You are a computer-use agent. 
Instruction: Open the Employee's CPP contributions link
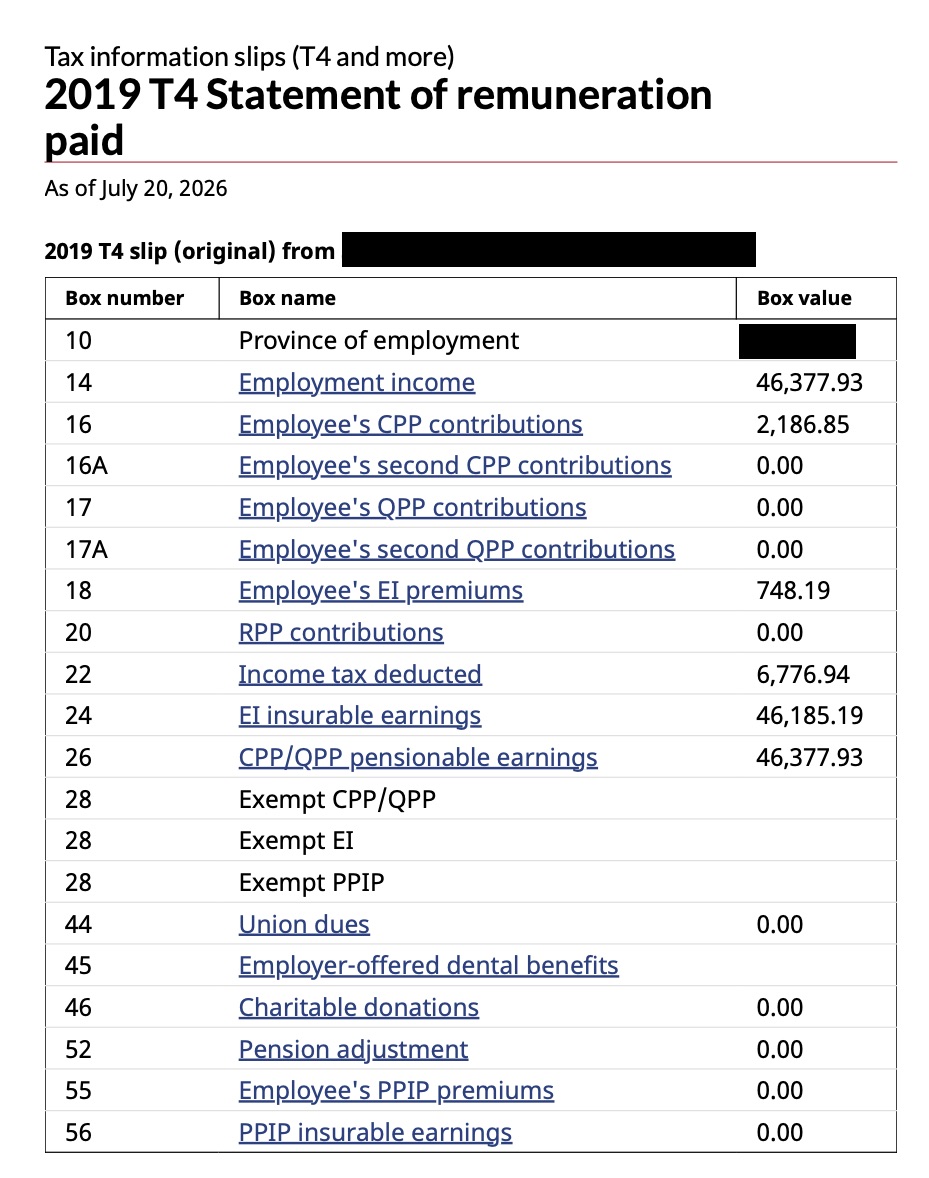pos(411,424)
